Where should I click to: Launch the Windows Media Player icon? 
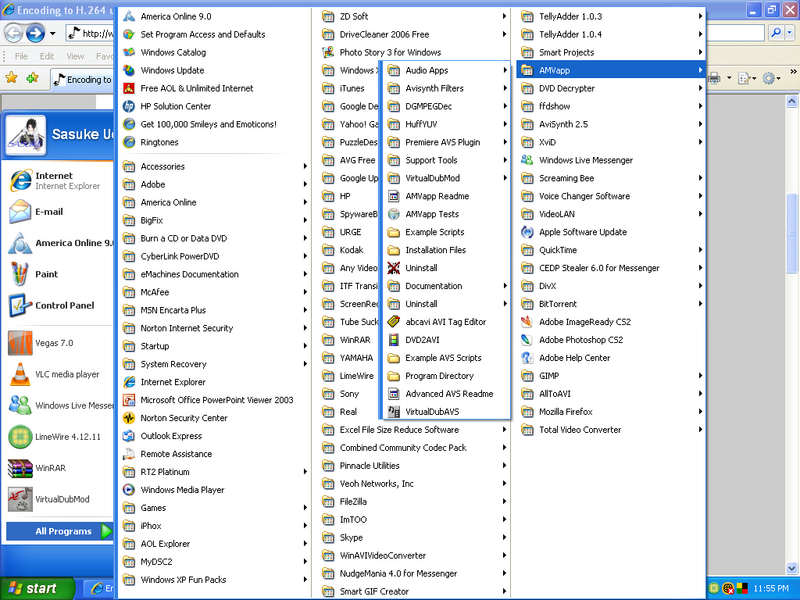point(129,490)
